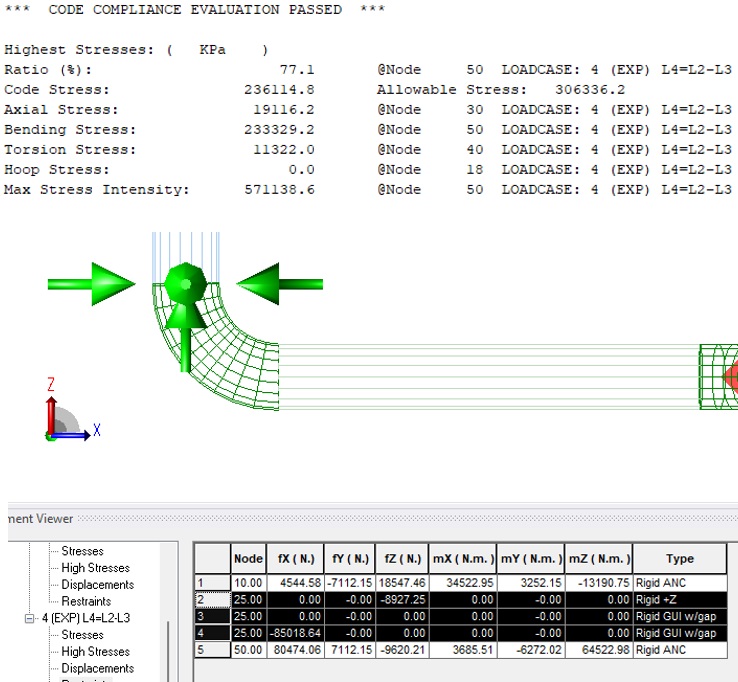This screenshot has height=682, width=738.
Task: Click the Node column header
Action: [247, 559]
